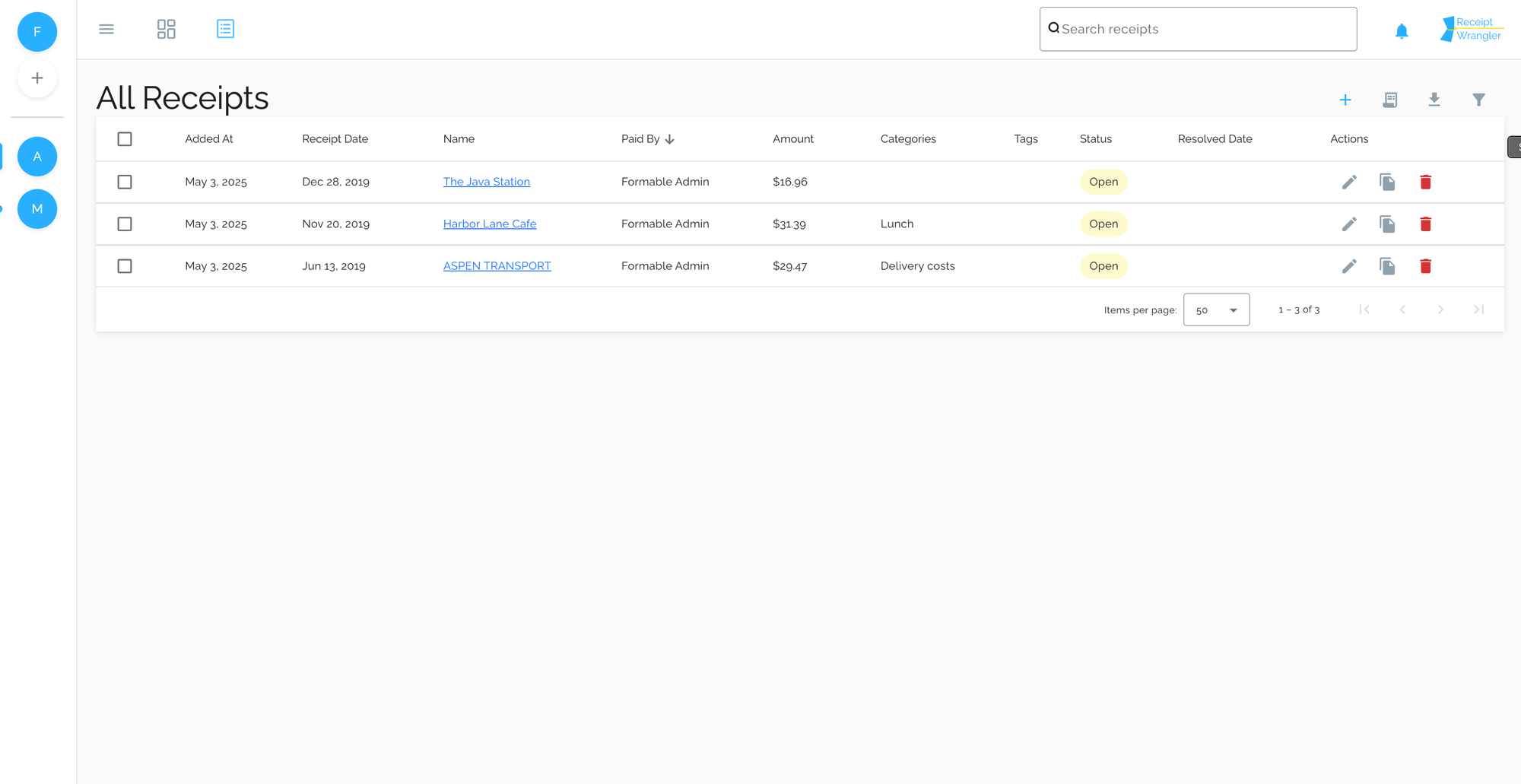Click the F user avatar in the sidebar

(37, 32)
